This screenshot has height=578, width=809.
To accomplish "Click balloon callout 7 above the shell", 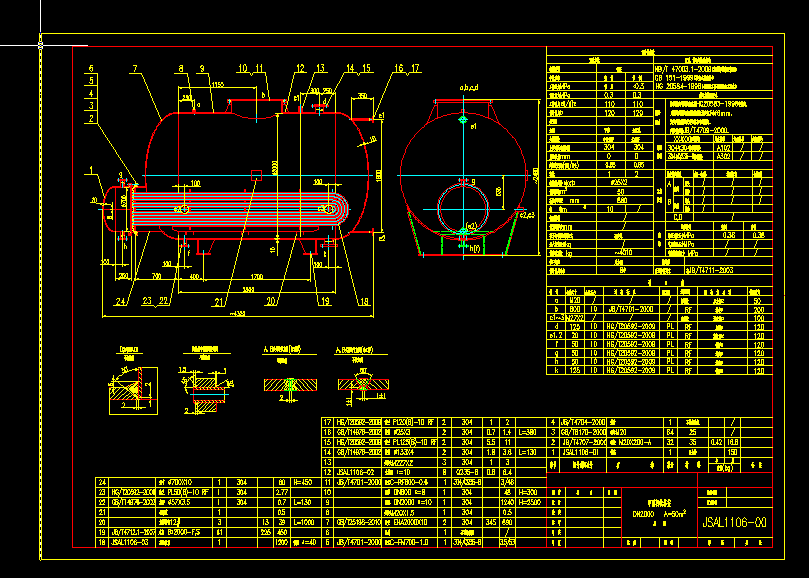I will click(135, 69).
